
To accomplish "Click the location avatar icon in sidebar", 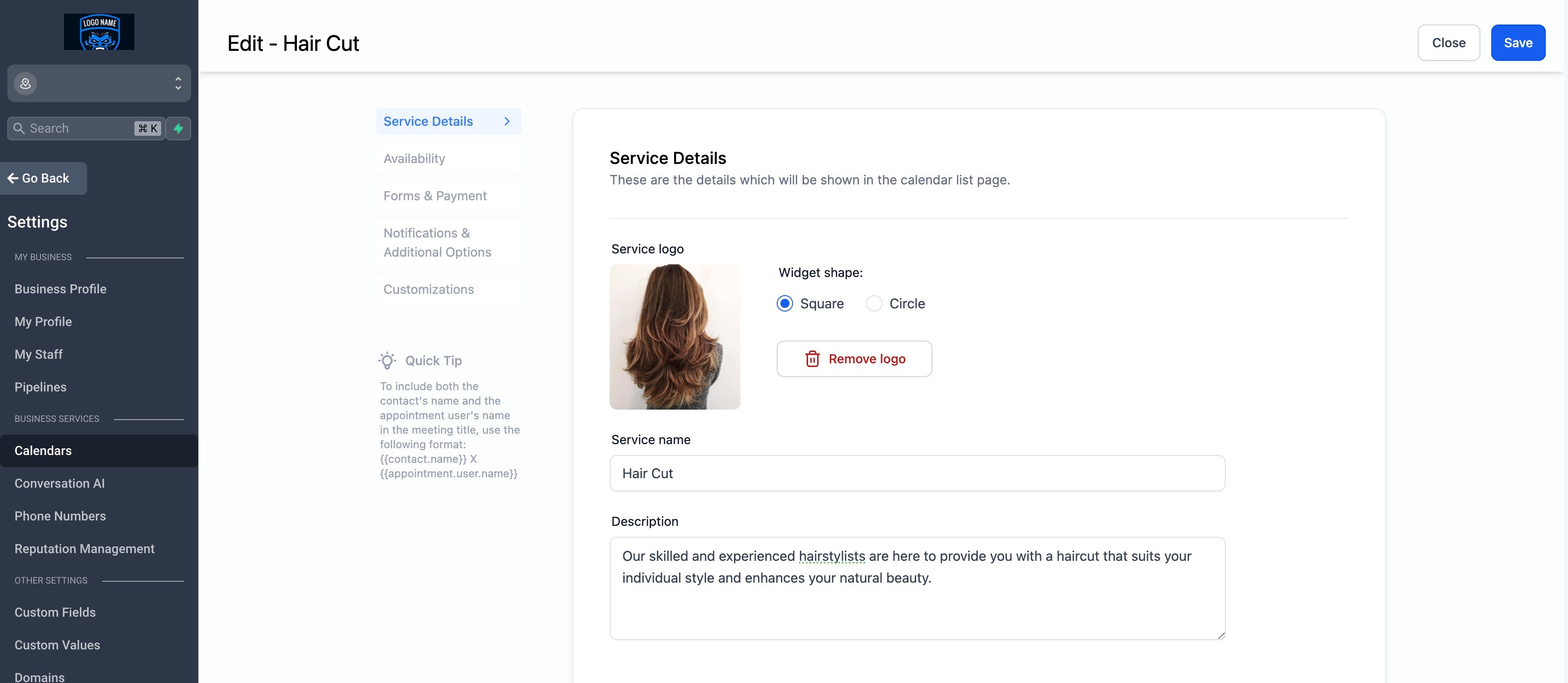I will pos(25,84).
